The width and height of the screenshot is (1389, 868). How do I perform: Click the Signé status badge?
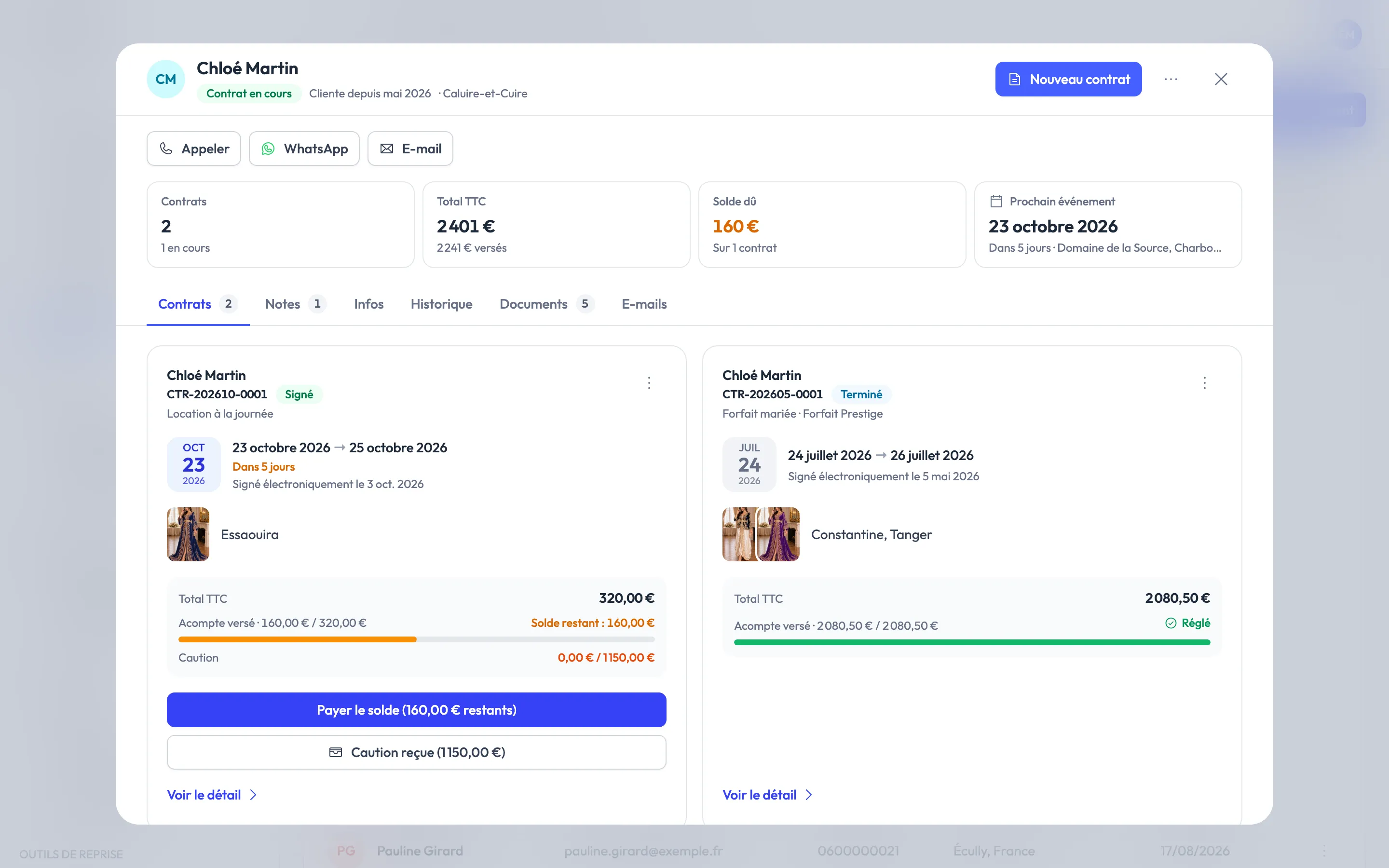pos(299,394)
